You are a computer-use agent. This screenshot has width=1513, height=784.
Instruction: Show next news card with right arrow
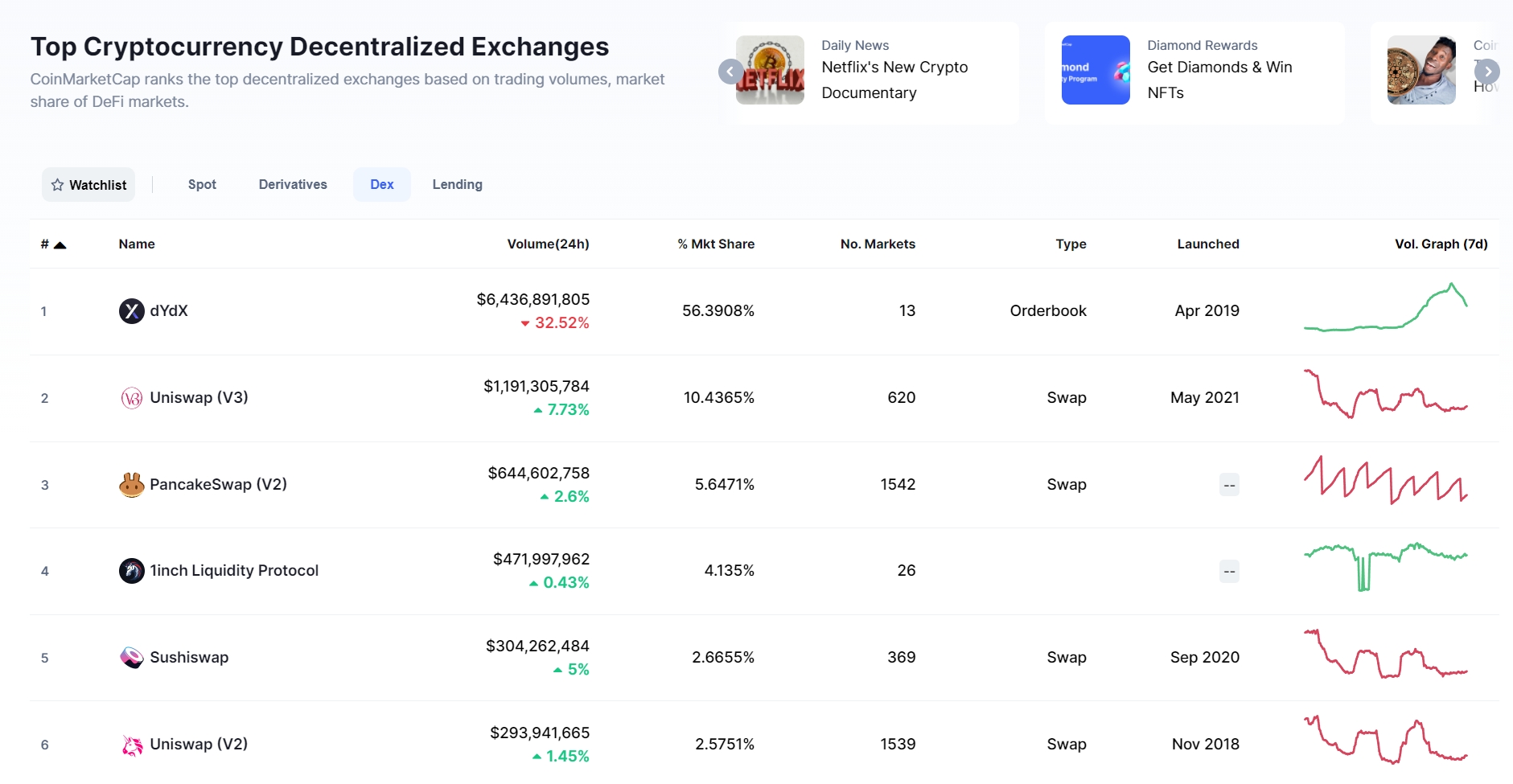[x=1487, y=72]
